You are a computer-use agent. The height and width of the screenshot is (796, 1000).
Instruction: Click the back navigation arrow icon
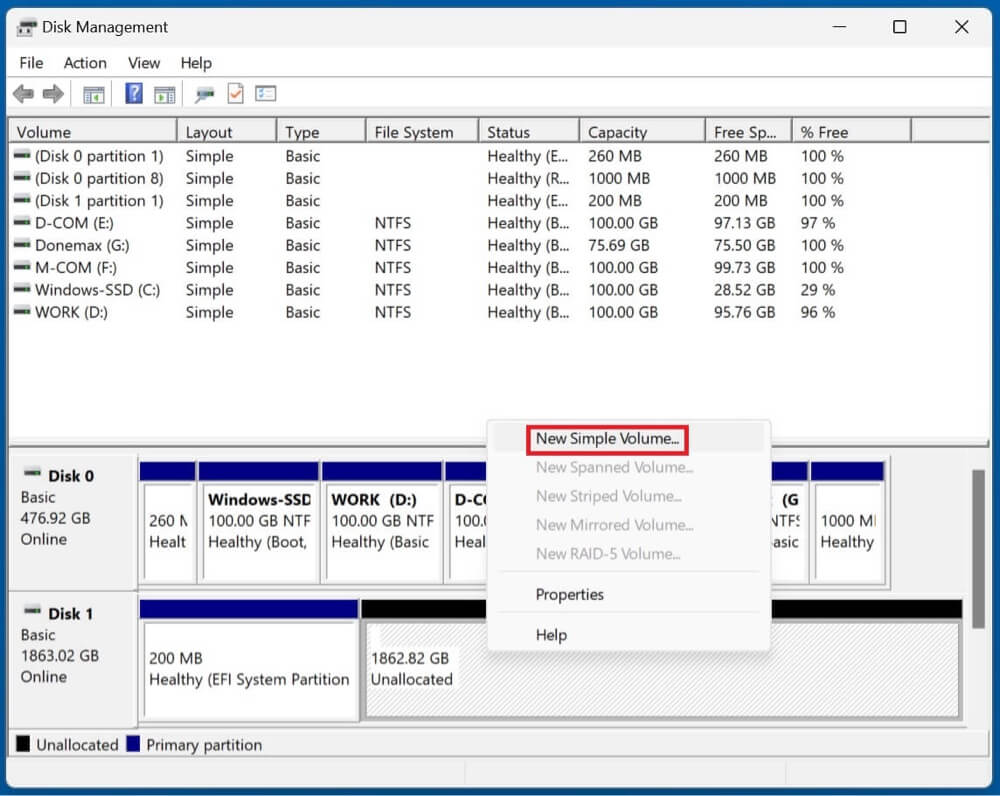(22, 93)
